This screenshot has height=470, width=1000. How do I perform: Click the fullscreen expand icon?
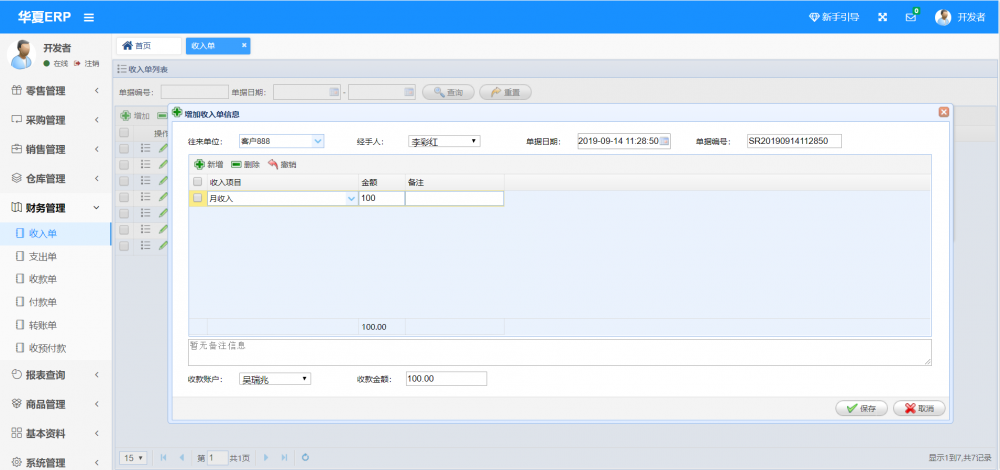tap(883, 17)
